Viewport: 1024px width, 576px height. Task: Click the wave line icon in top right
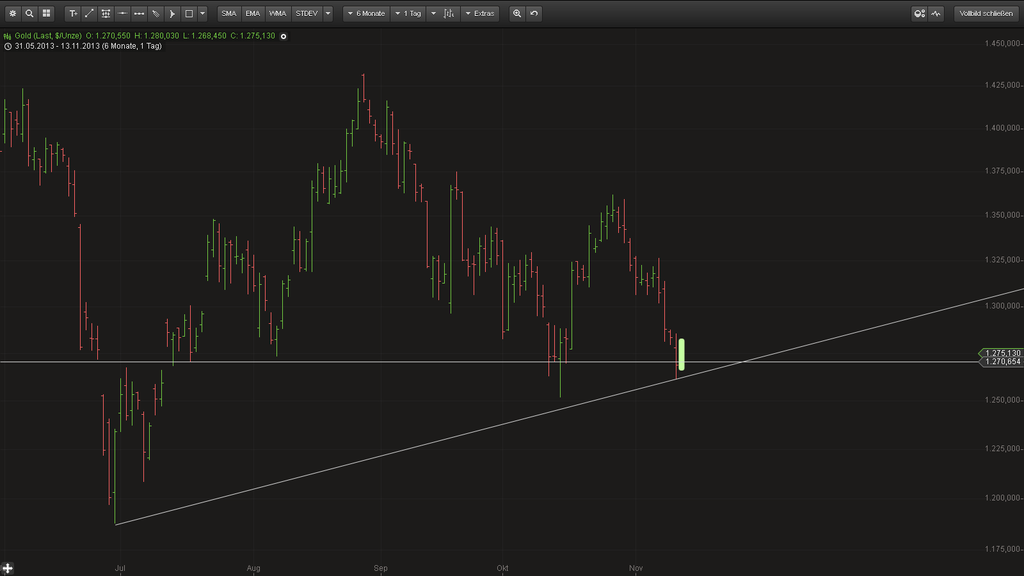936,13
